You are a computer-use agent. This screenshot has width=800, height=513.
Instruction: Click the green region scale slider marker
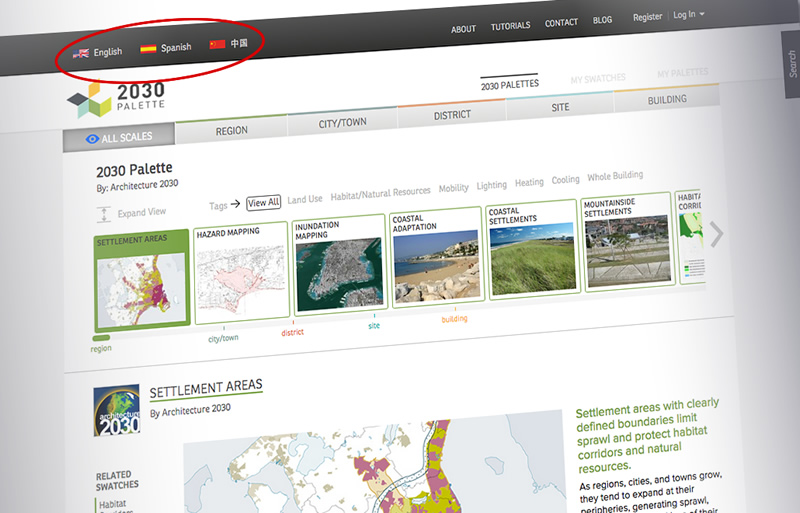(101, 339)
